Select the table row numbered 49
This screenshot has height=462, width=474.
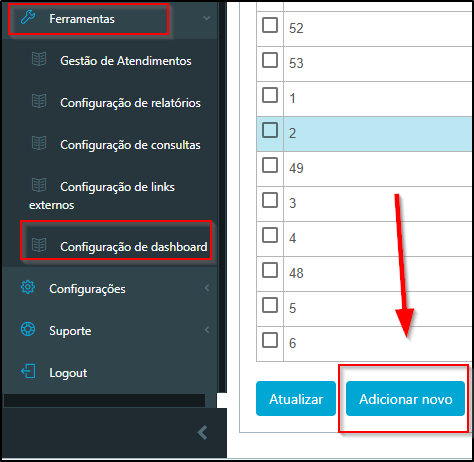coord(365,169)
